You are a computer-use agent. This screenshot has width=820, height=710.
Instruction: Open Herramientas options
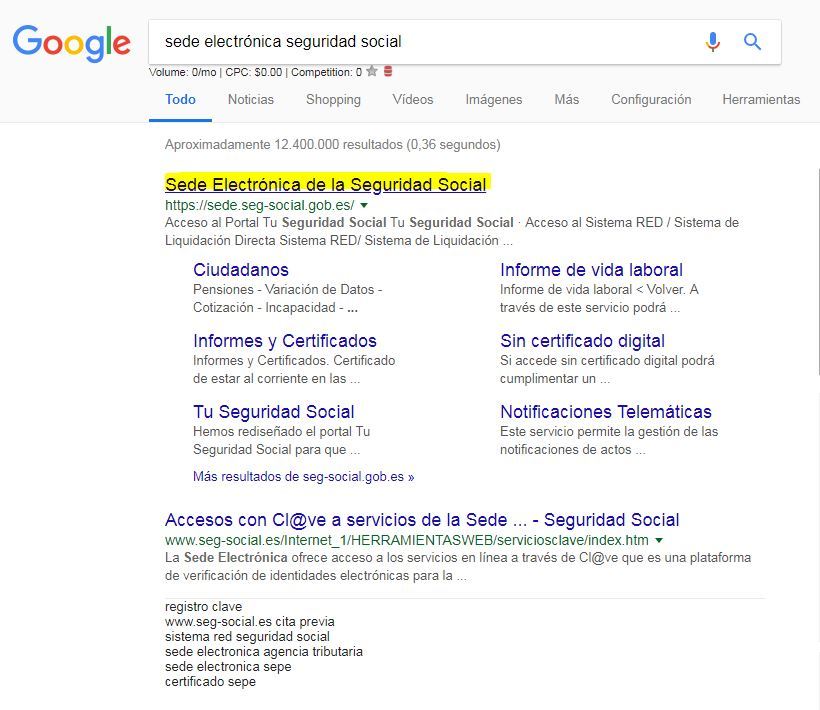pyautogui.click(x=761, y=99)
